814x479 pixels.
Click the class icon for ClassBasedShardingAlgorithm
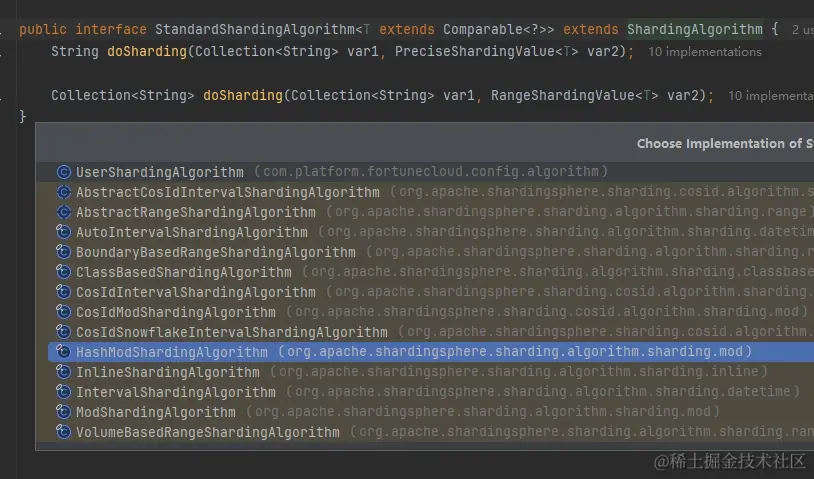(x=63, y=272)
